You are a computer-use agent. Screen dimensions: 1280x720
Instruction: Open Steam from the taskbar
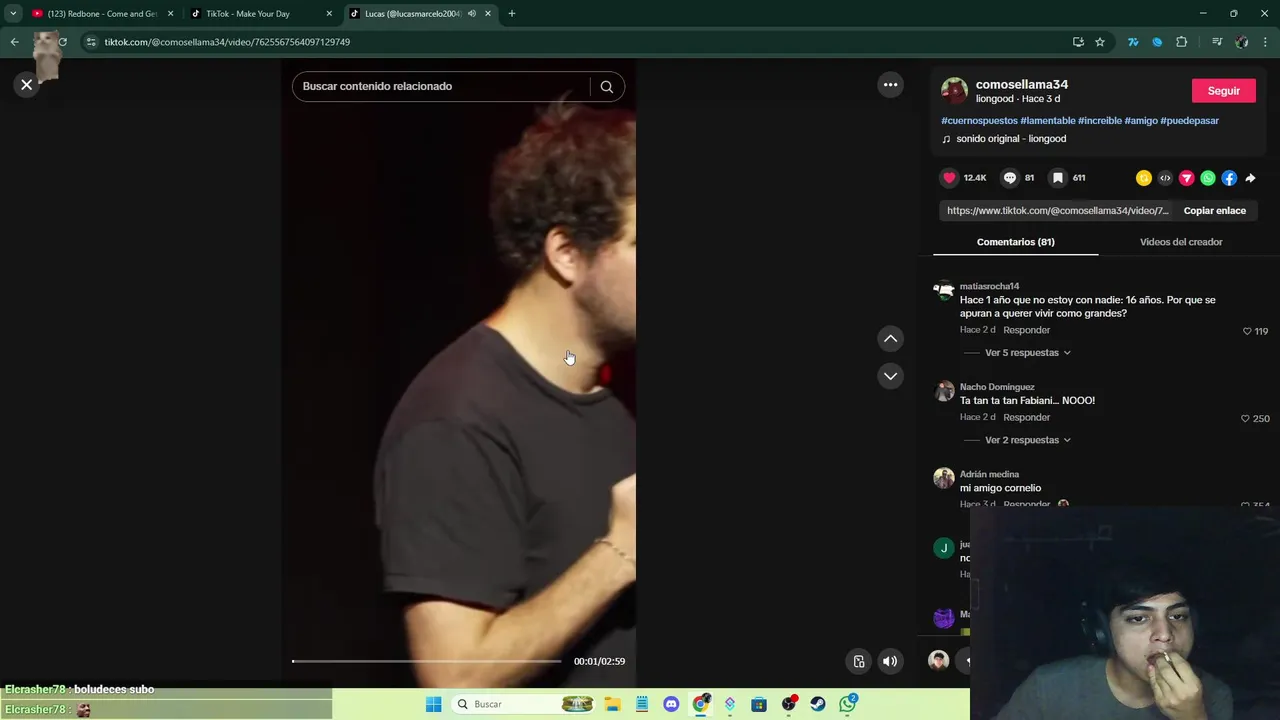tap(818, 704)
